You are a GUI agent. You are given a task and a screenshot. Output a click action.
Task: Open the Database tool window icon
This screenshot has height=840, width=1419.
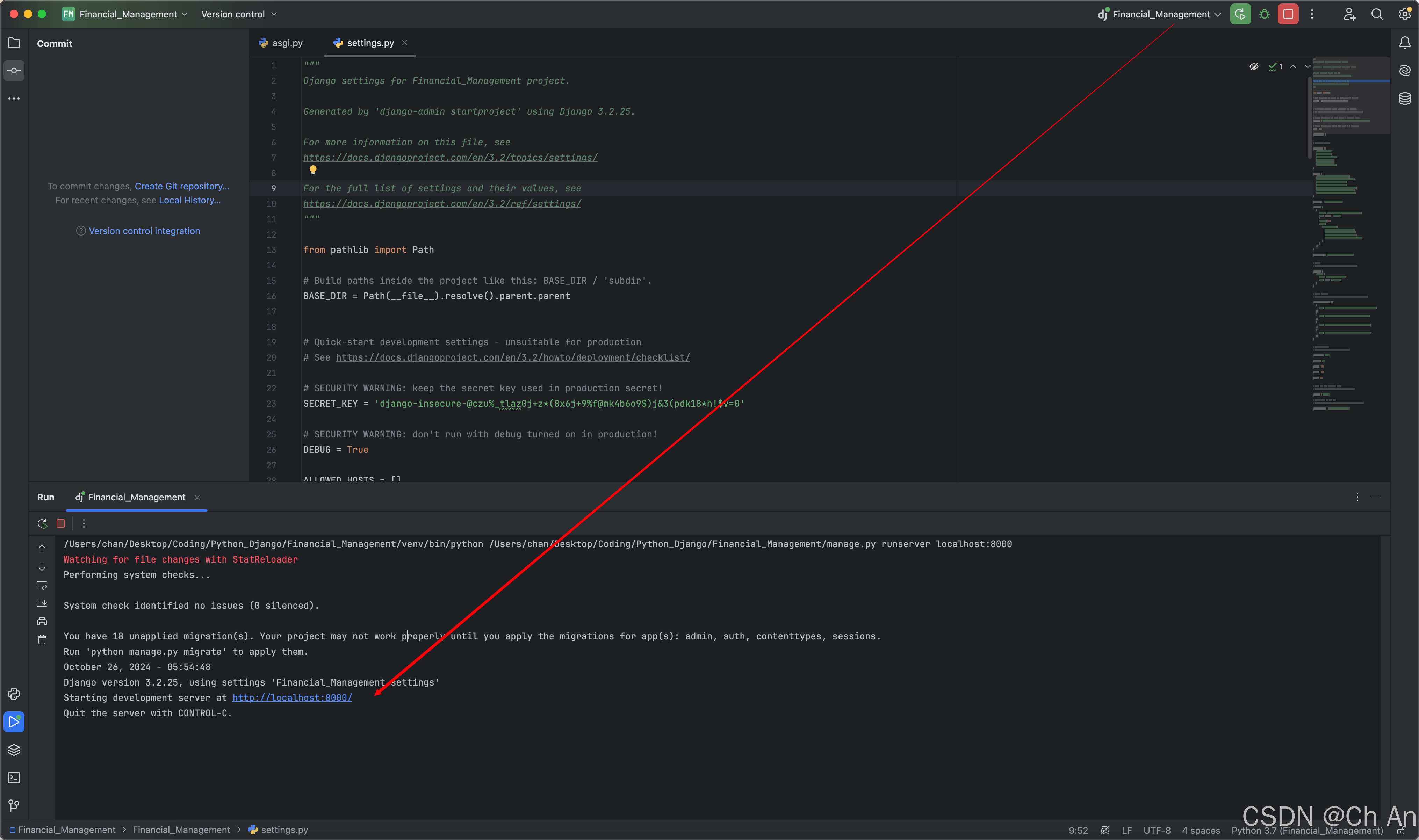(1405, 99)
